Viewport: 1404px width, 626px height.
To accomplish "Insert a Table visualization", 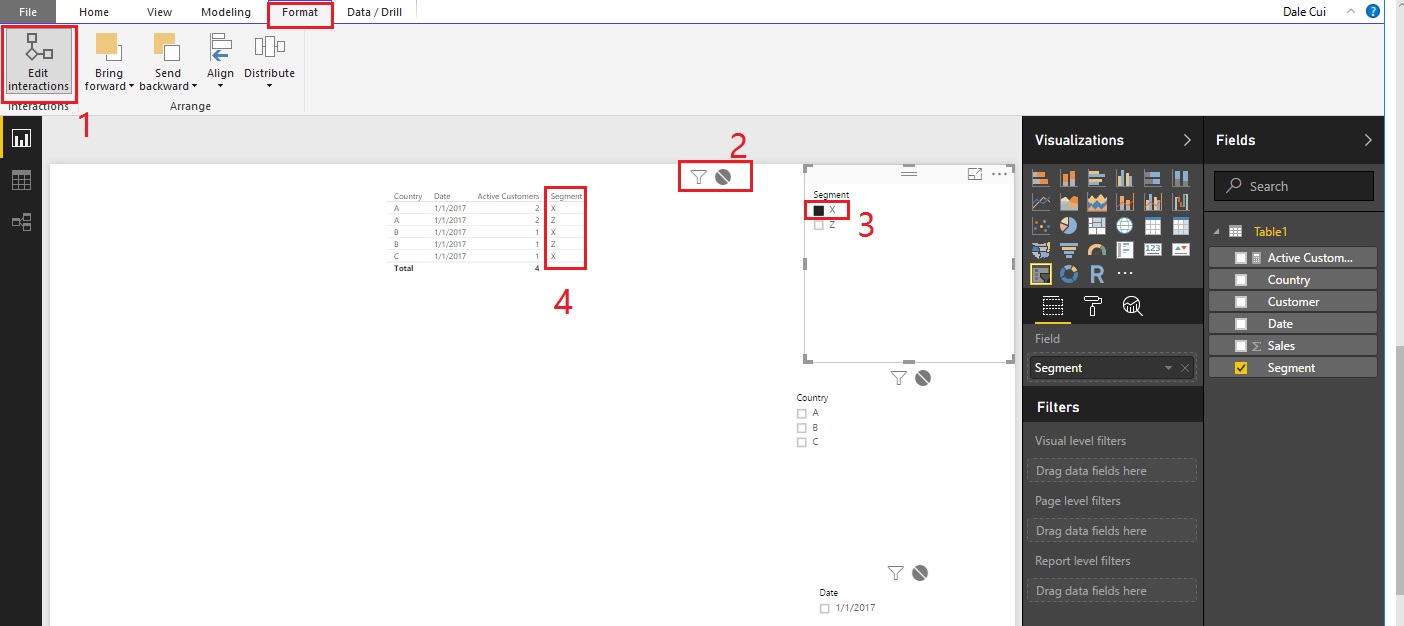I will 1153,225.
